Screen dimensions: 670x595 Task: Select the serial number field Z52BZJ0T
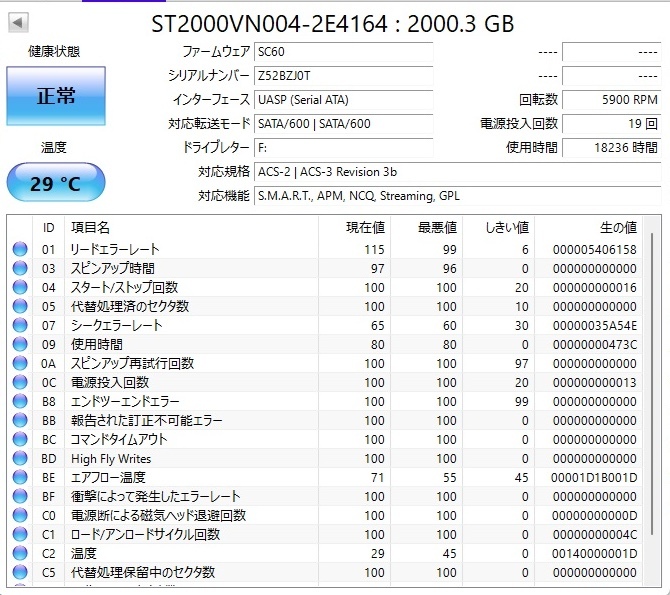344,76
